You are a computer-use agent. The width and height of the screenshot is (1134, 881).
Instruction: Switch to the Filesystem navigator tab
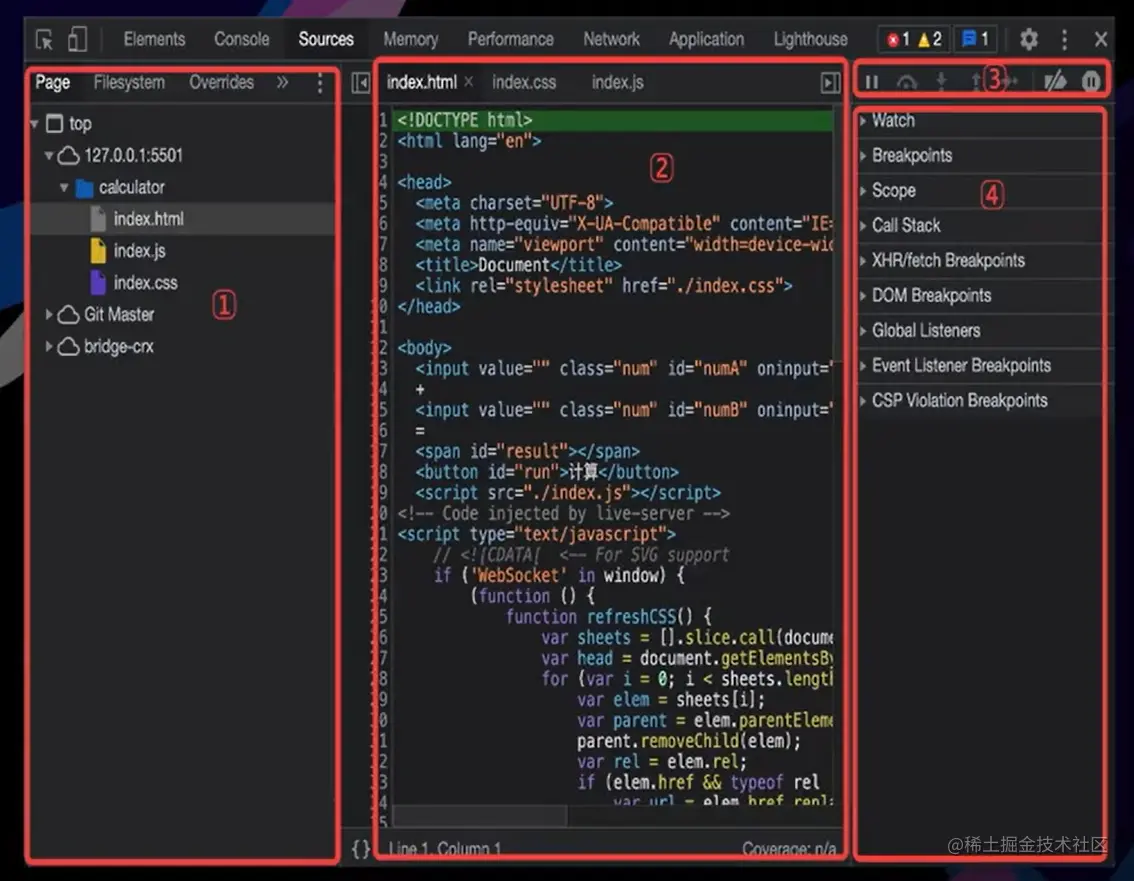tap(129, 82)
